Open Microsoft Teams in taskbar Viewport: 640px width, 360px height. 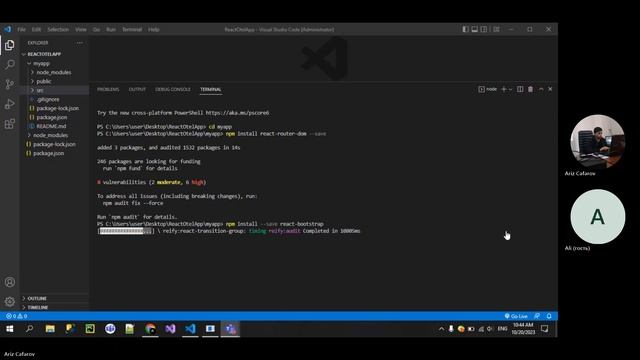pos(230,329)
